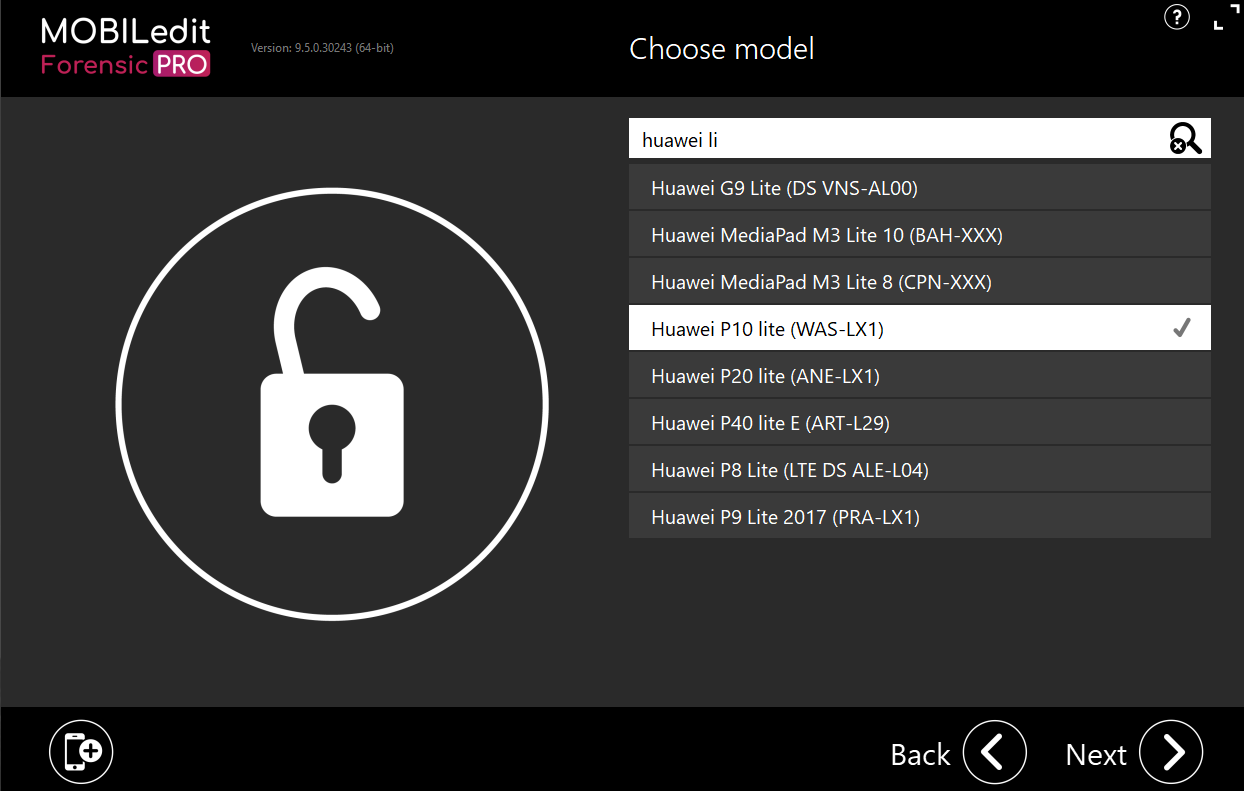1244x791 pixels.
Task: Click the MOBILedit Forensic PRO logo
Action: [x=126, y=46]
